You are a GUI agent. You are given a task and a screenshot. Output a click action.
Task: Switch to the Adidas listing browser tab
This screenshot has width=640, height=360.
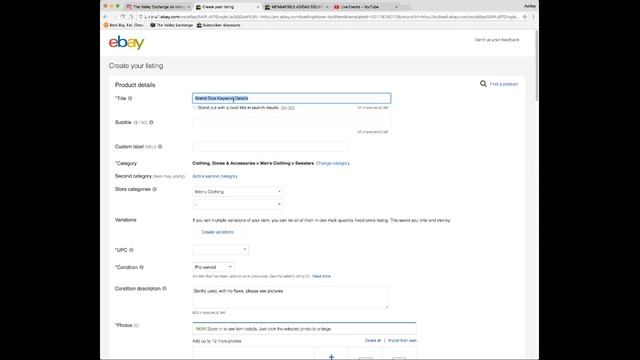click(x=296, y=7)
